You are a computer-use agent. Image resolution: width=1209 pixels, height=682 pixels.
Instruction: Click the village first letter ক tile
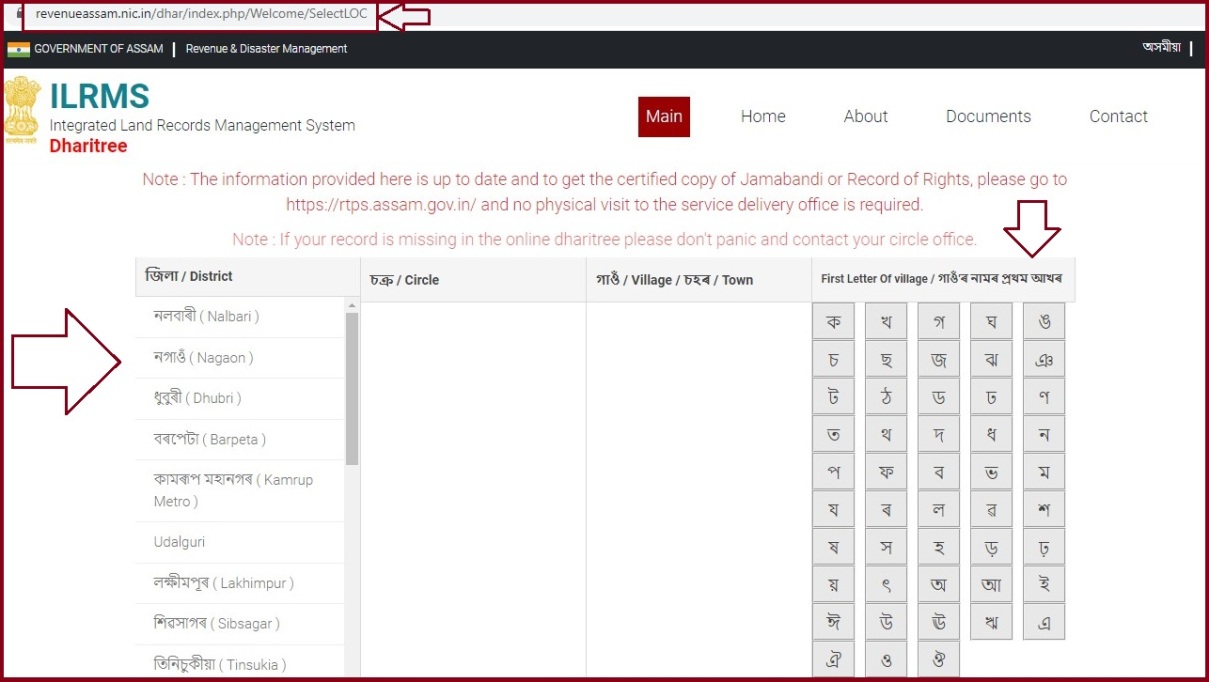pyautogui.click(x=832, y=320)
